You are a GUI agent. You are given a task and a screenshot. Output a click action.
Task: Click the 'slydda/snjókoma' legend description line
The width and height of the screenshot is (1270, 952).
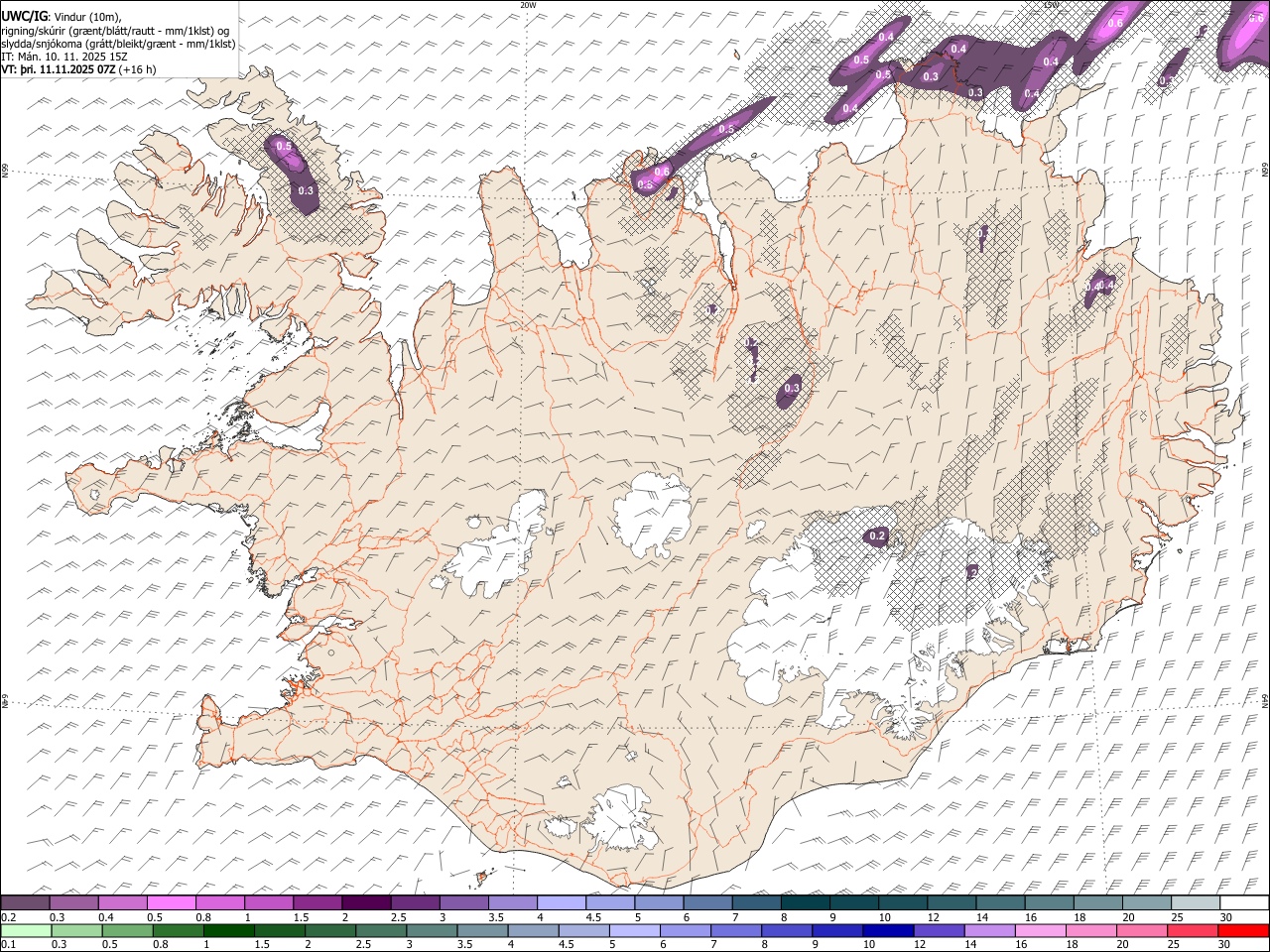pos(118,44)
